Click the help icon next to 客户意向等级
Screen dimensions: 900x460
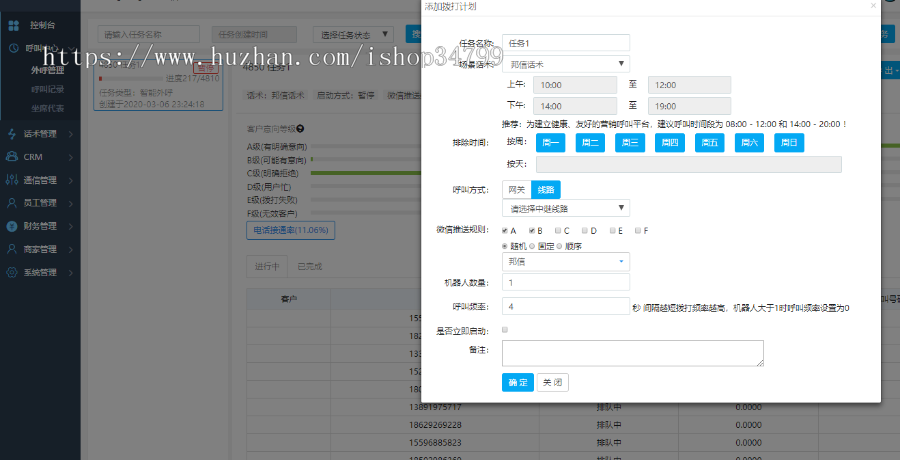301,129
